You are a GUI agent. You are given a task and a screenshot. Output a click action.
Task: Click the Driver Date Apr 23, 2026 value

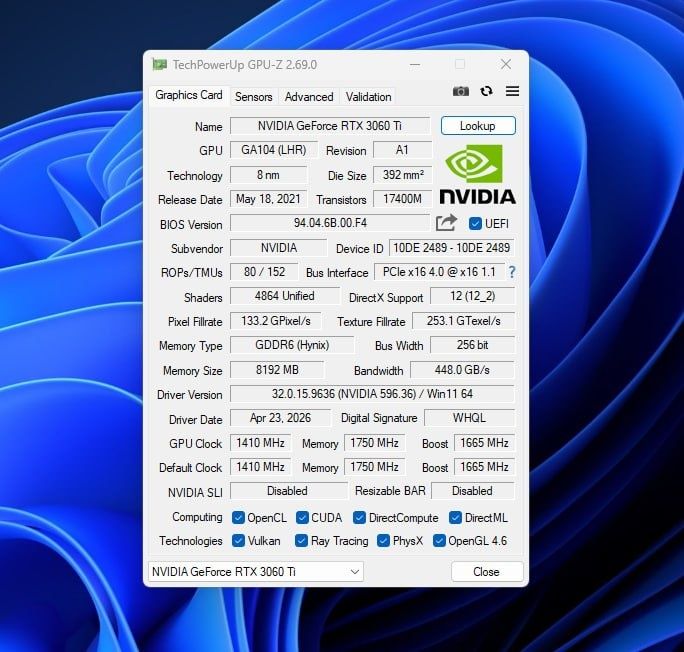tap(280, 418)
